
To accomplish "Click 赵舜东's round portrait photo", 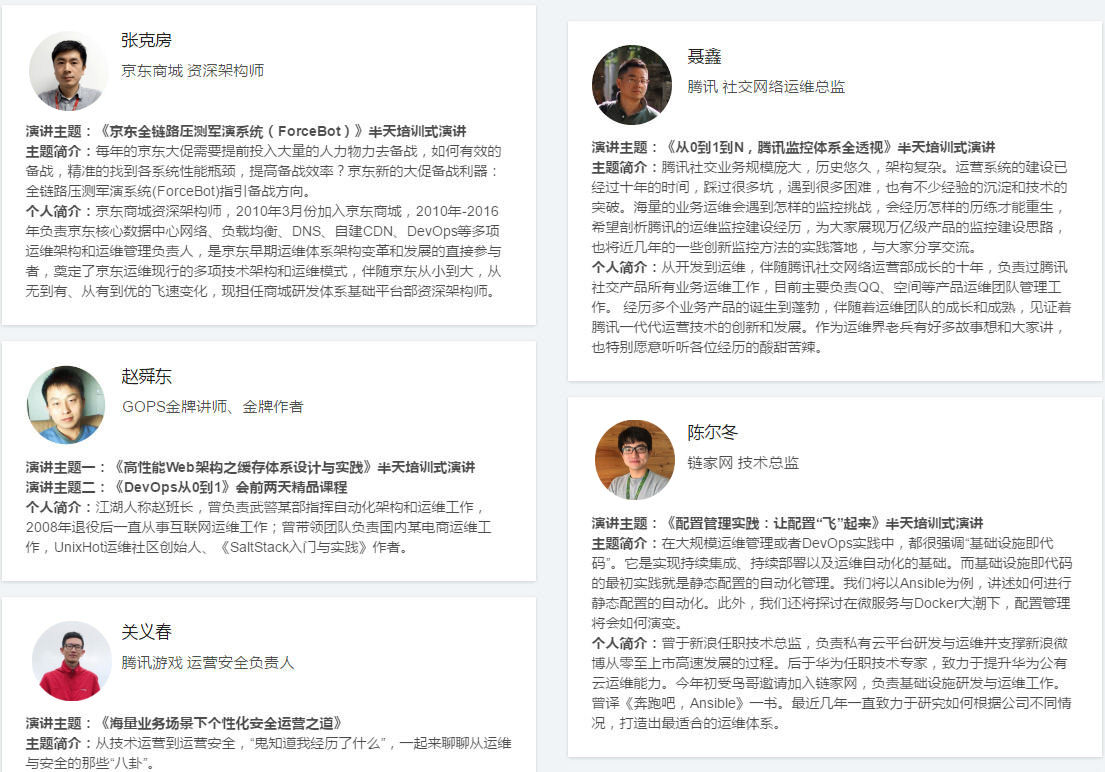I will coord(66,405).
